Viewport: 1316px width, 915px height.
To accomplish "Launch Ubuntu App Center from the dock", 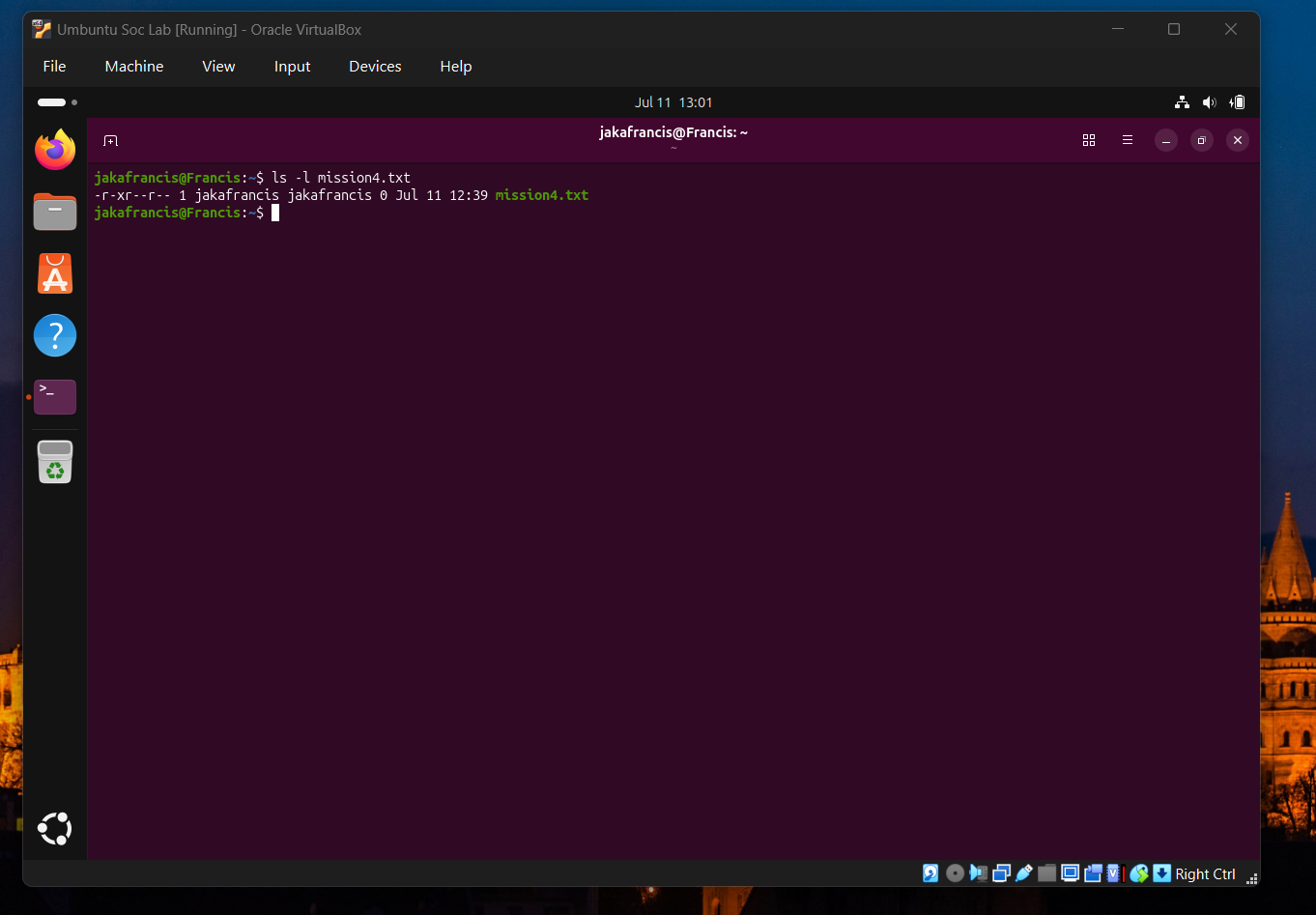I will tap(55, 273).
